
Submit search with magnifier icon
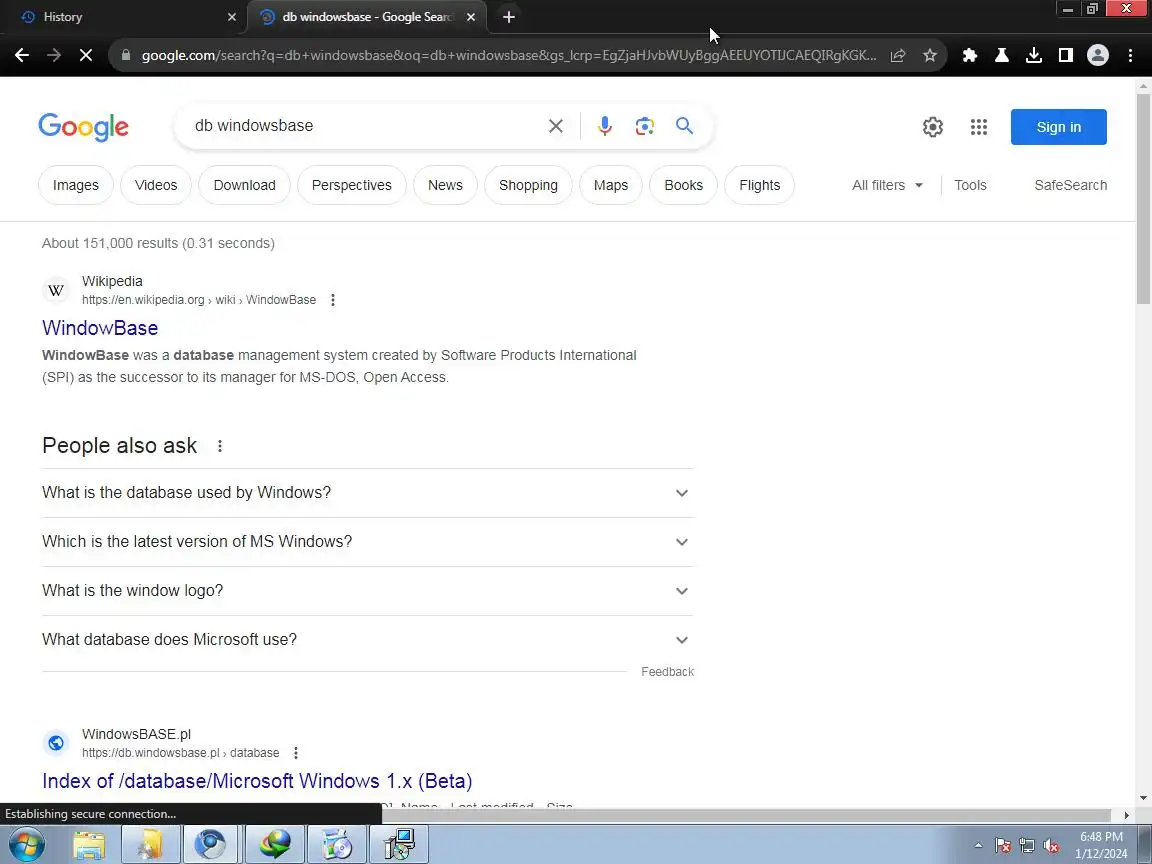pyautogui.click(x=685, y=126)
